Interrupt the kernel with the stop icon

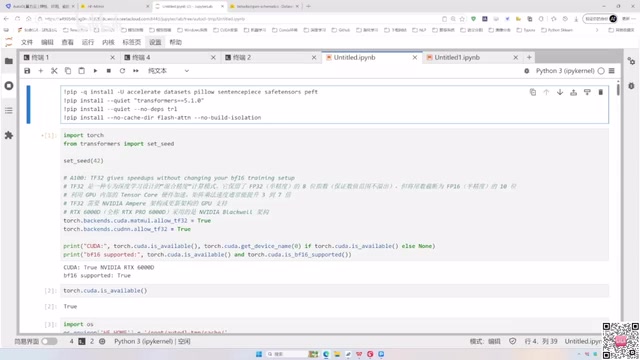[109, 71]
